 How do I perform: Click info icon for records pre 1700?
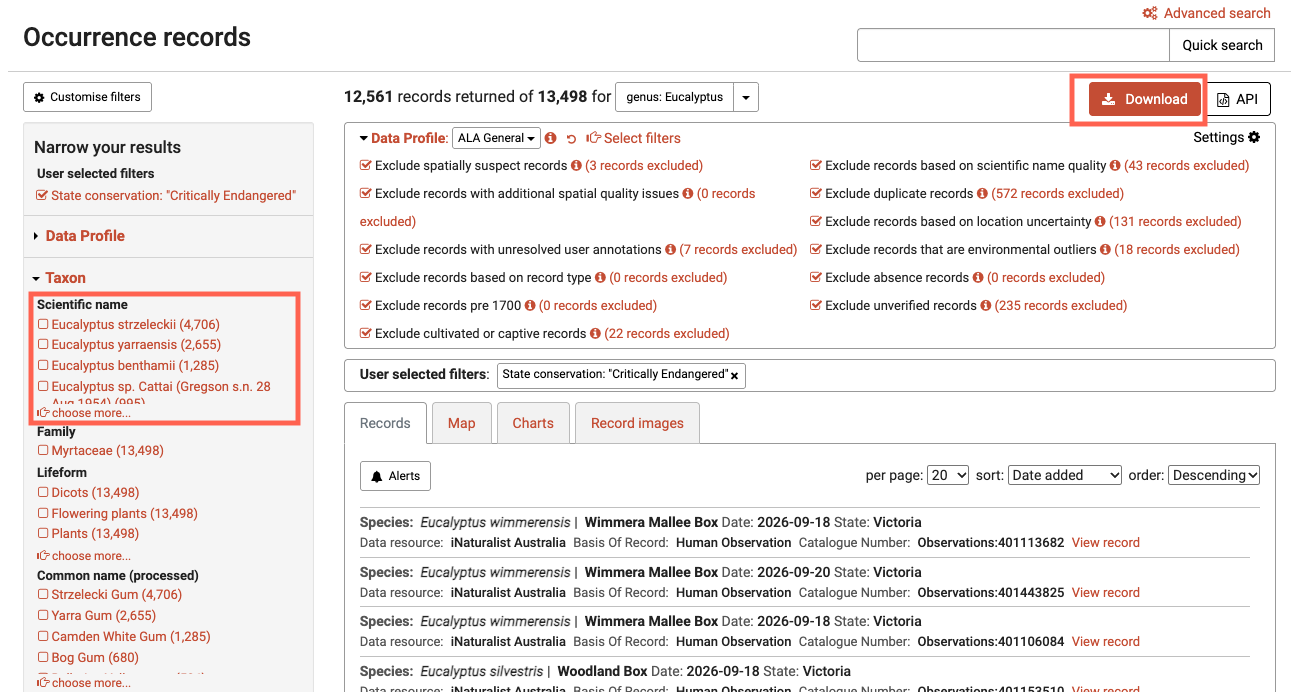[x=530, y=306]
